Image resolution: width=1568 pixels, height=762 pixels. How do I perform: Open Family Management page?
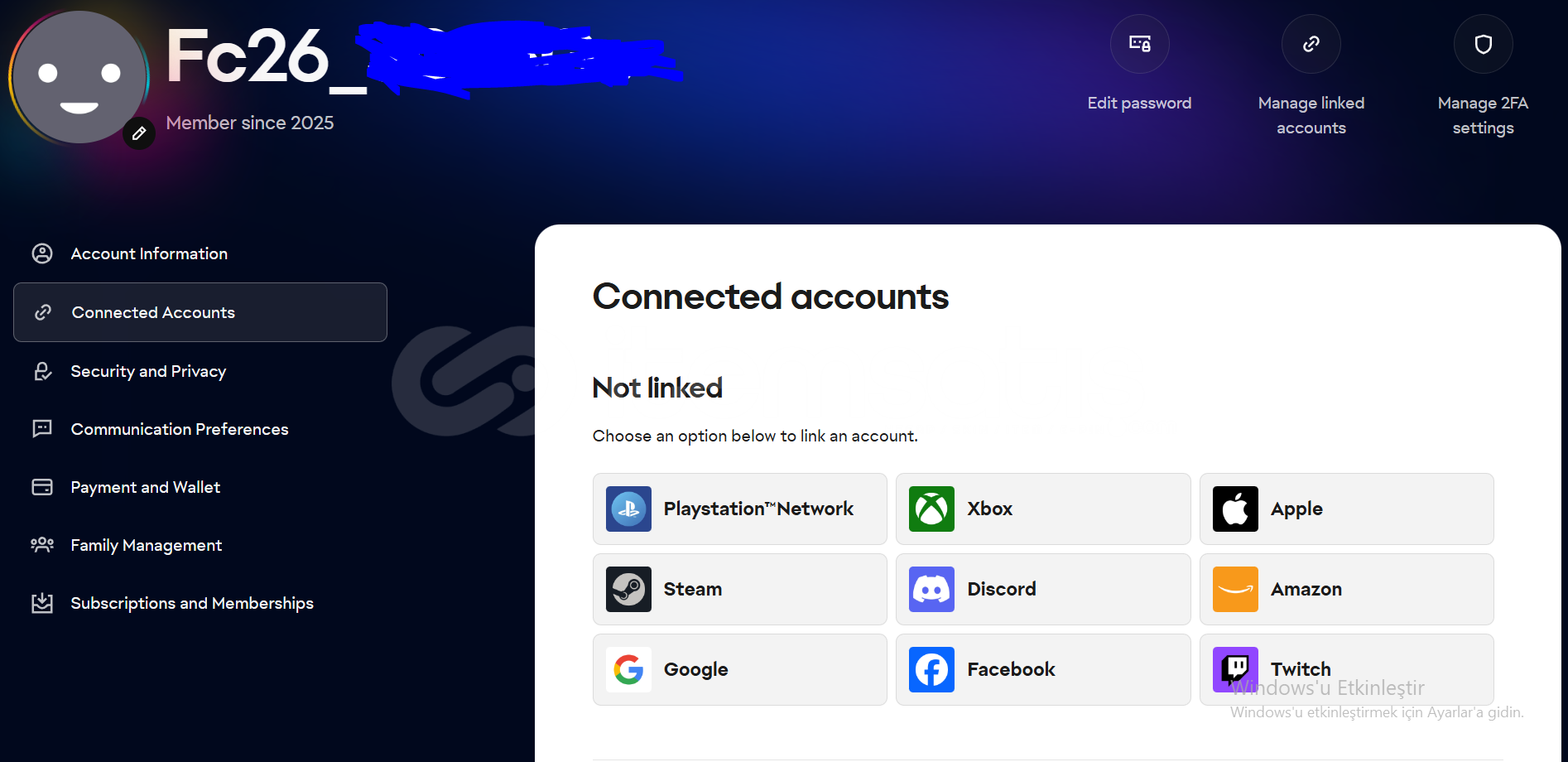pos(147,545)
